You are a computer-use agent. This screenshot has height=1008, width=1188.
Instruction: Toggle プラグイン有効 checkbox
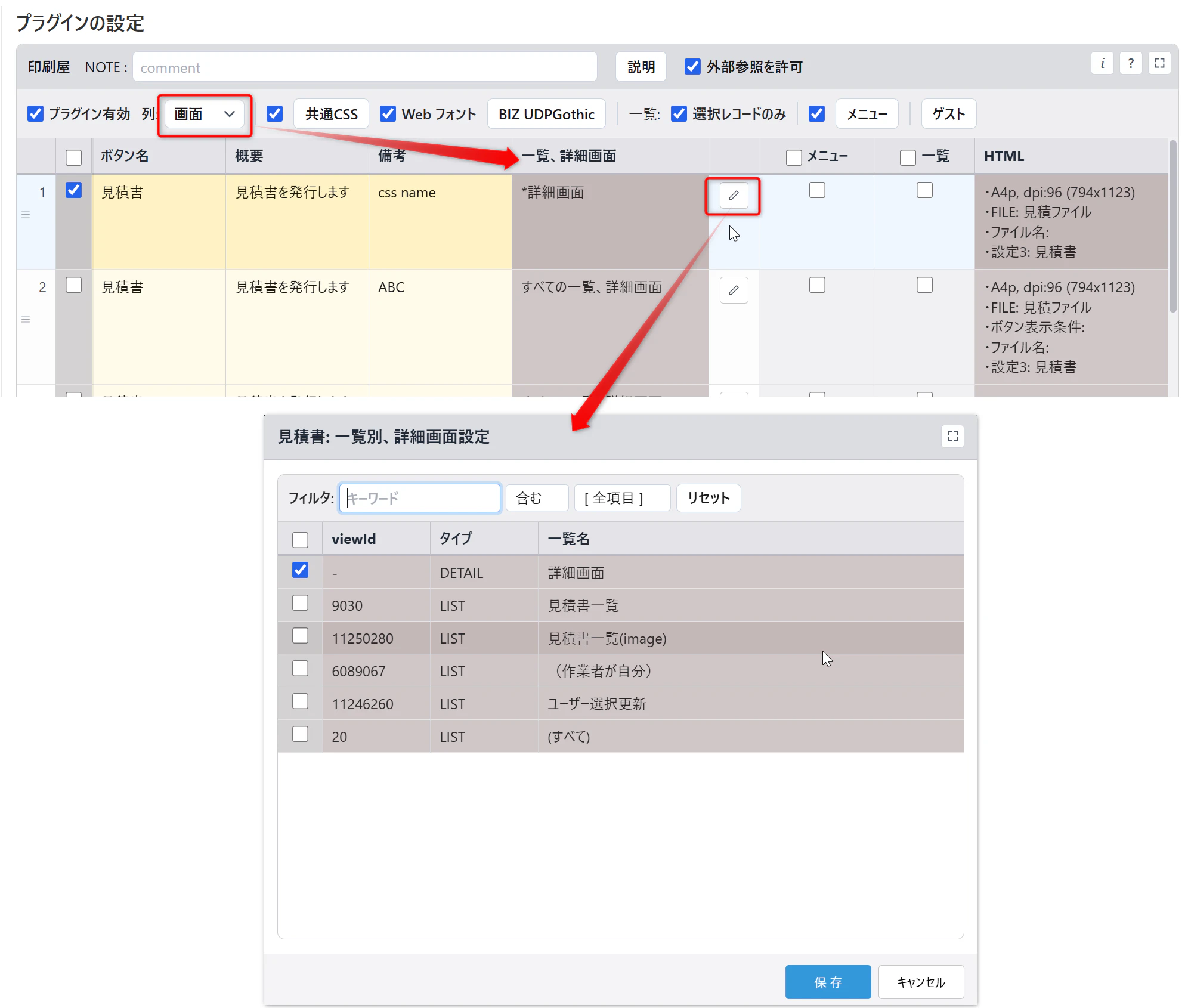pos(35,113)
